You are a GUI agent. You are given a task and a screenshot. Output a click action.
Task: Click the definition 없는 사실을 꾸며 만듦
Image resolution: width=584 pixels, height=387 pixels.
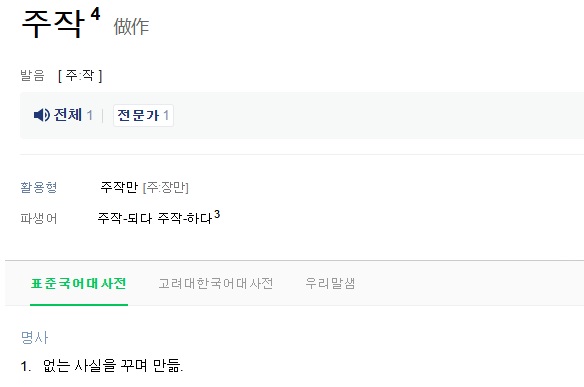point(113,366)
